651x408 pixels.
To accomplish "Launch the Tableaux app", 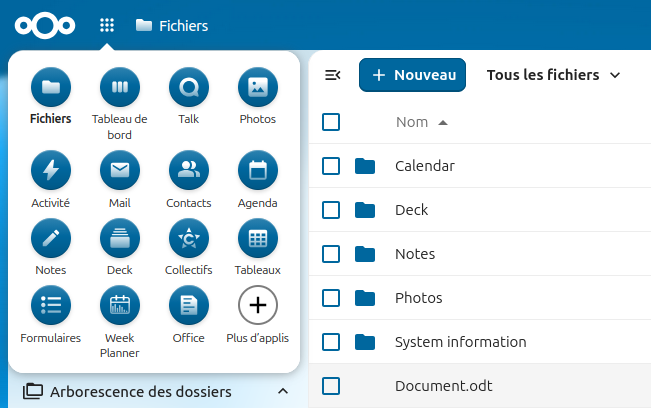I will [x=257, y=238].
